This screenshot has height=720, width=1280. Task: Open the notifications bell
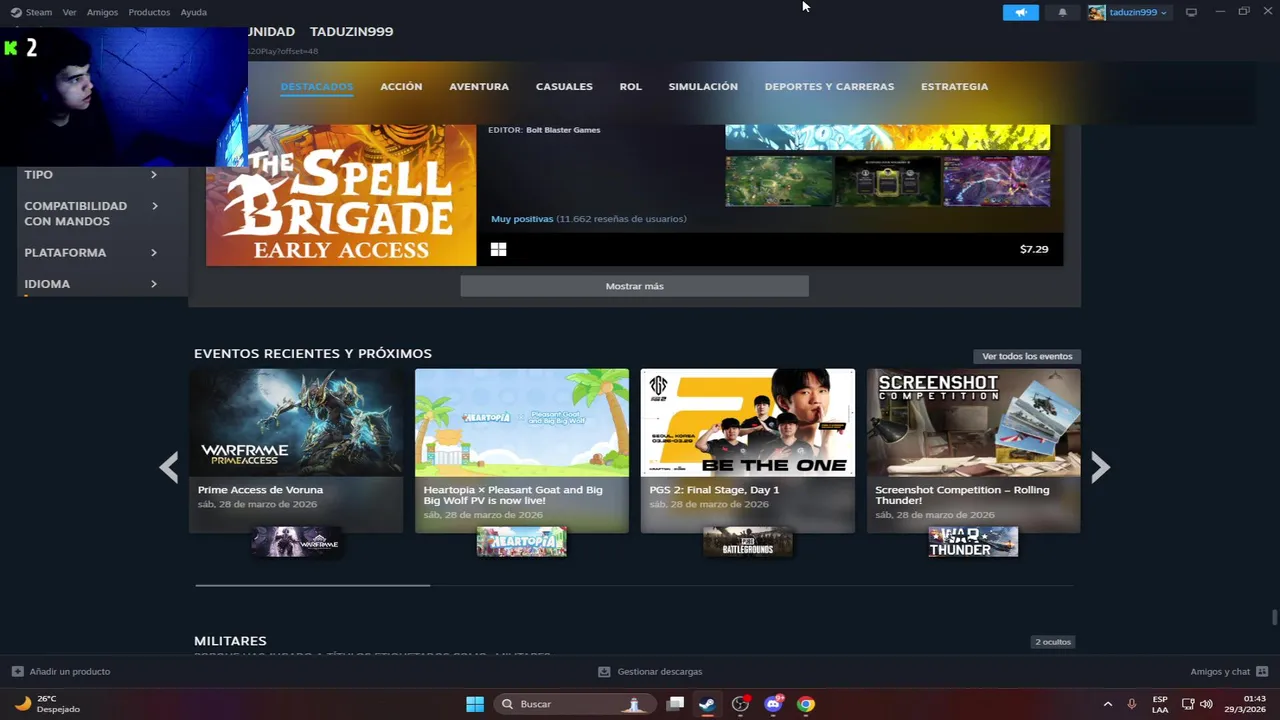(1062, 12)
